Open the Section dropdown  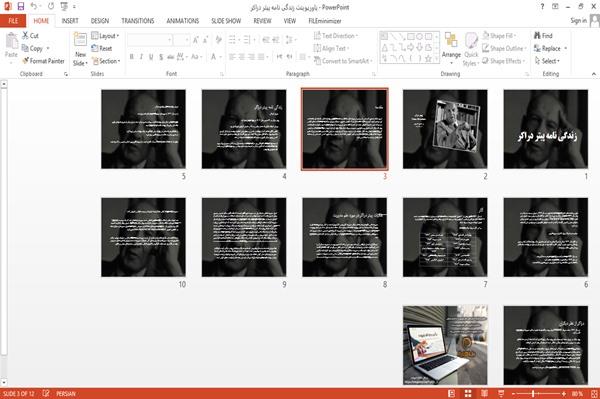pyautogui.click(x=106, y=61)
